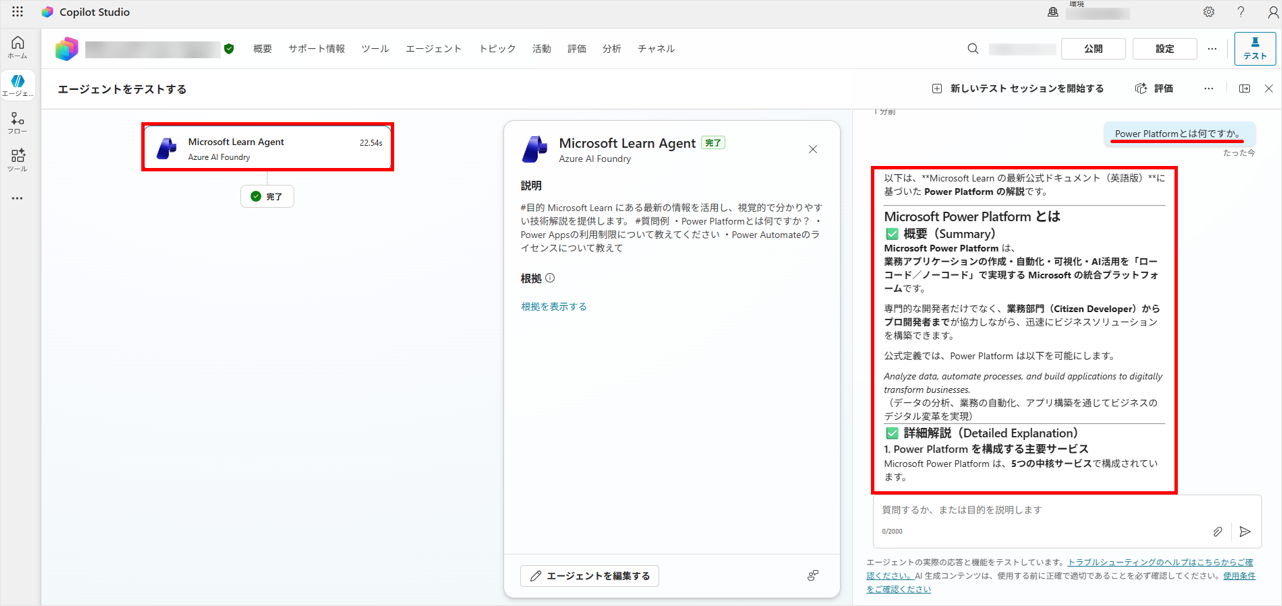Click the info icon next to 根拠
The width and height of the screenshot is (1282, 606).
[x=550, y=278]
